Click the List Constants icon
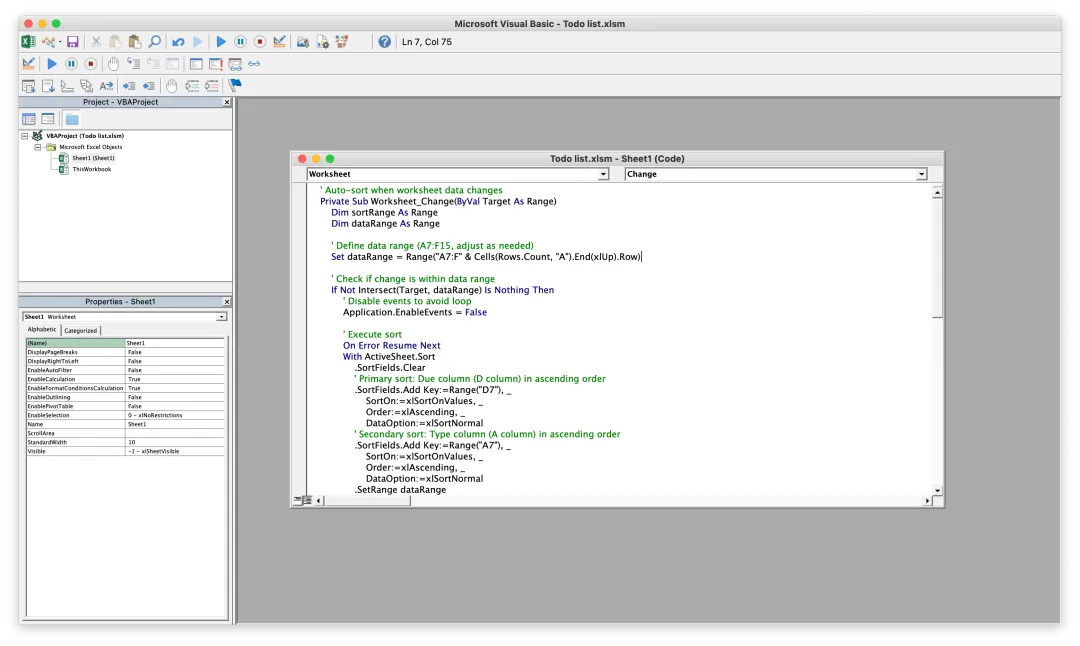 point(48,85)
